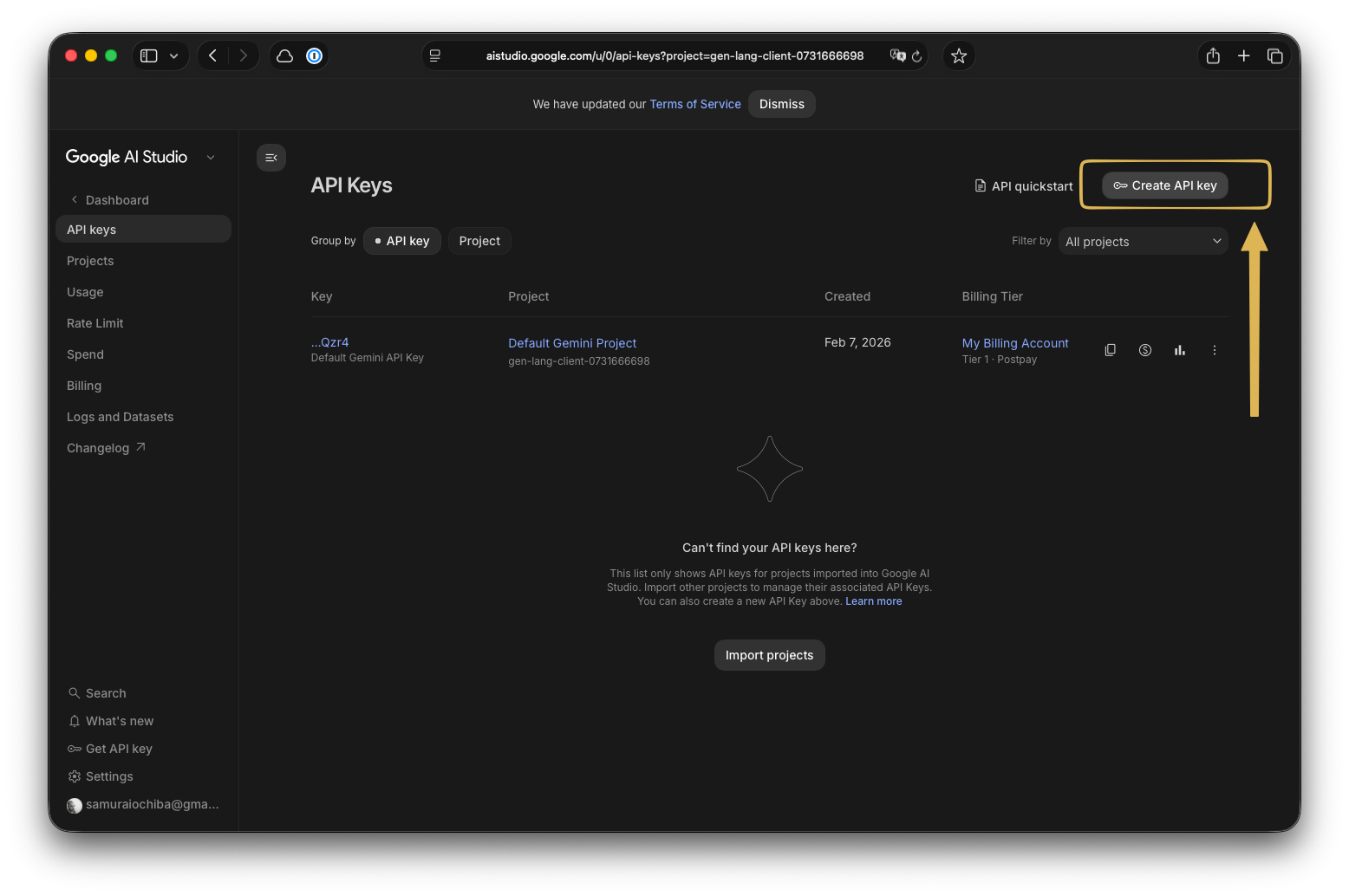The width and height of the screenshot is (1349, 896).
Task: Click the Create API key button
Action: (1165, 185)
